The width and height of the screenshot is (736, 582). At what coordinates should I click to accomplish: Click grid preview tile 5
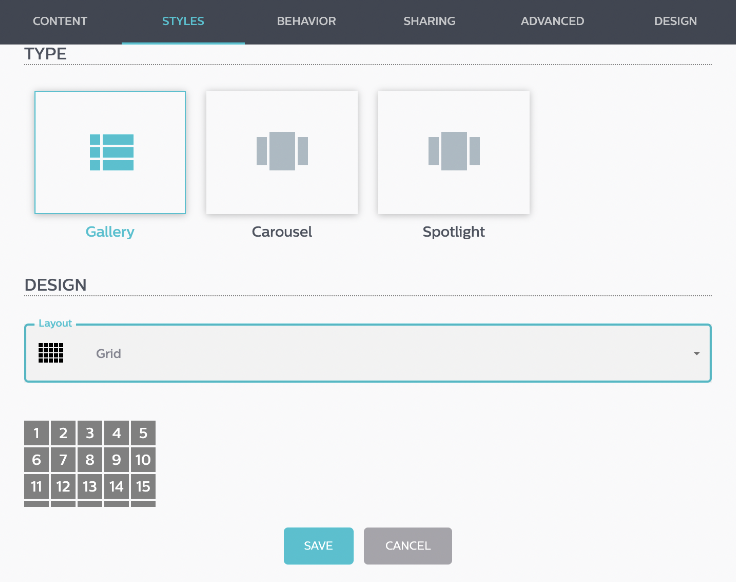(143, 433)
